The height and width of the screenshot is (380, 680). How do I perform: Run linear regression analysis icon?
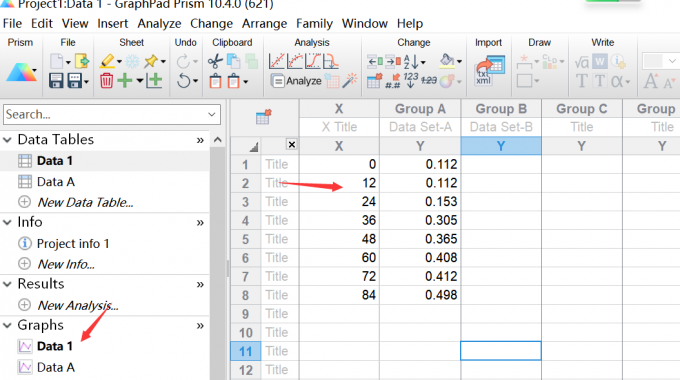[277, 61]
